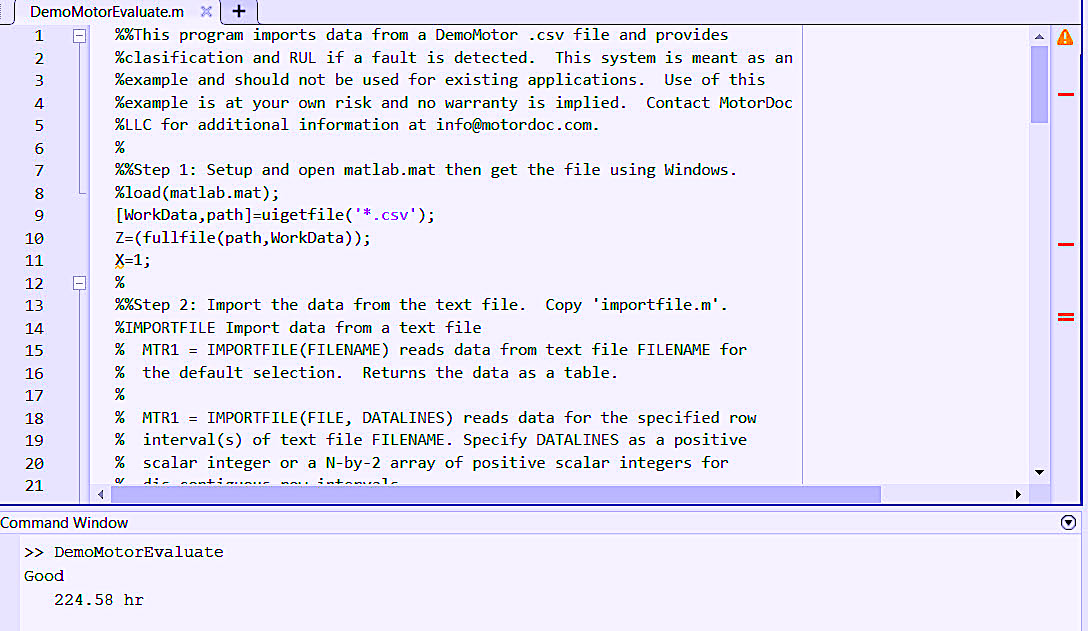Click 'fullfile' on line 10

(179, 238)
